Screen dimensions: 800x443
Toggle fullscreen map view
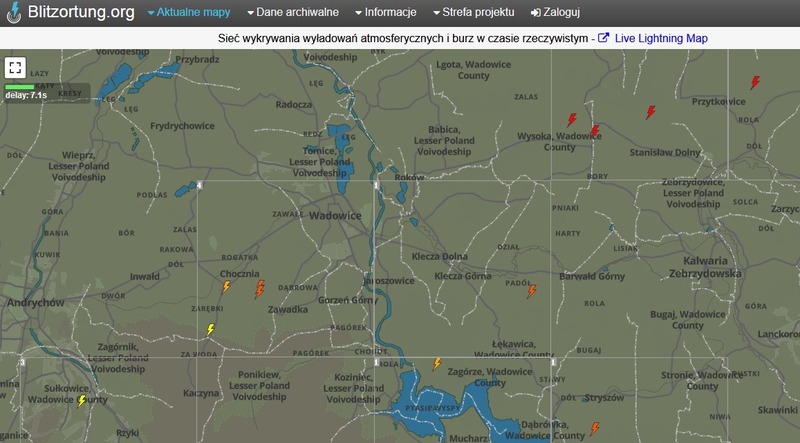[x=15, y=68]
